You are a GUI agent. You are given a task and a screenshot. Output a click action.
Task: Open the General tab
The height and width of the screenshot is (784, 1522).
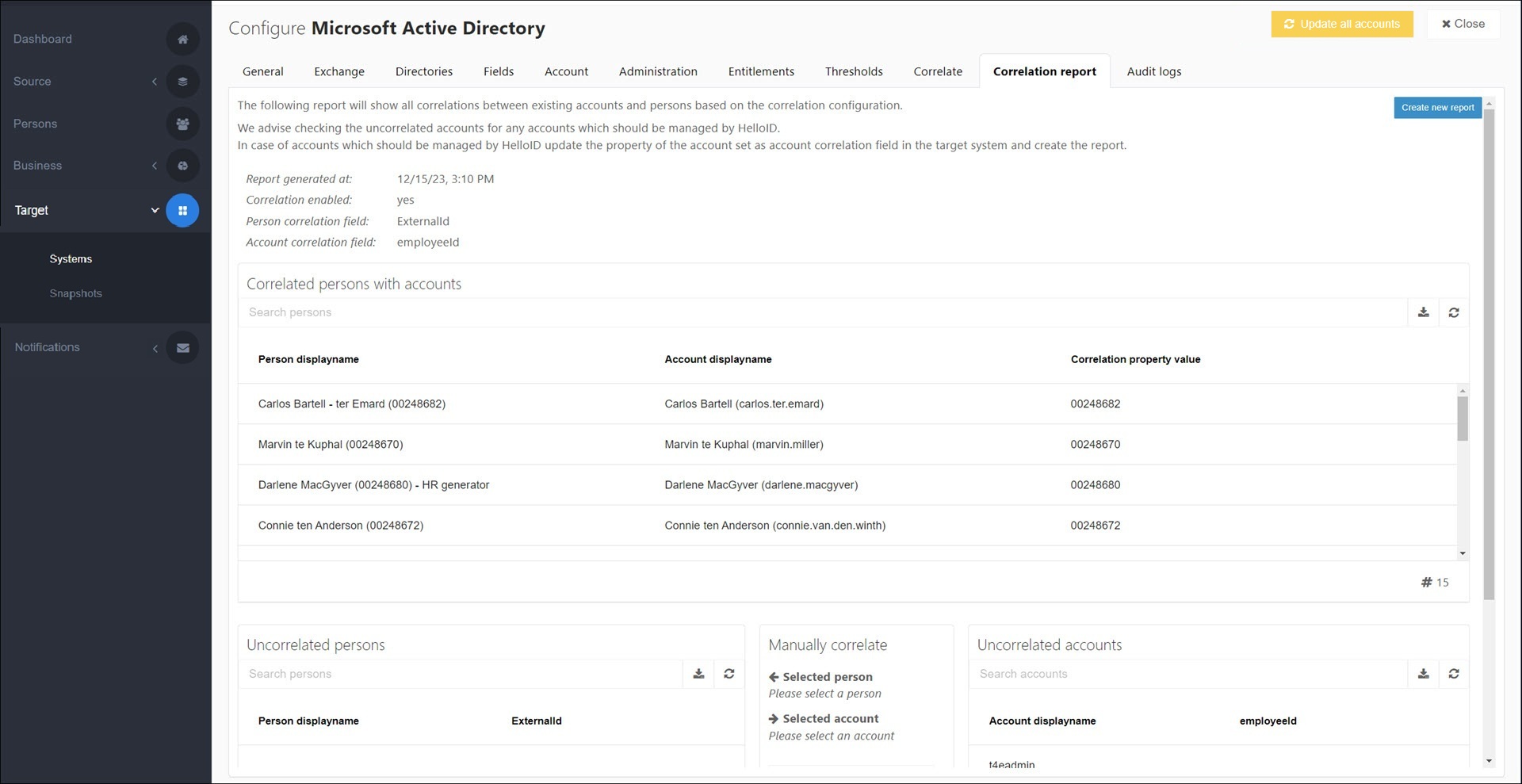pos(262,71)
